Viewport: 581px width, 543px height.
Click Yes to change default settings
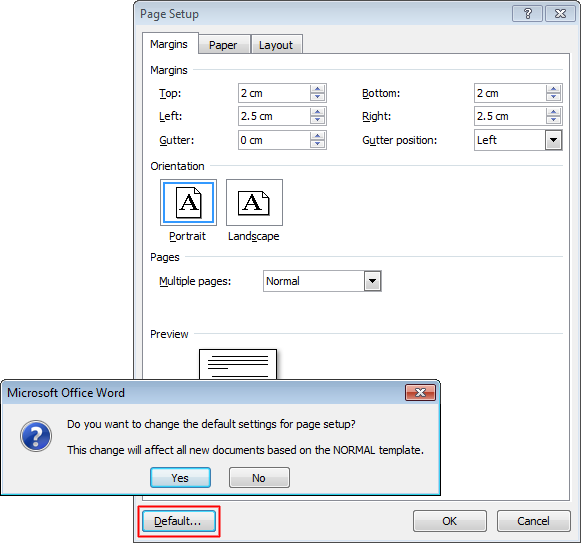point(180,478)
